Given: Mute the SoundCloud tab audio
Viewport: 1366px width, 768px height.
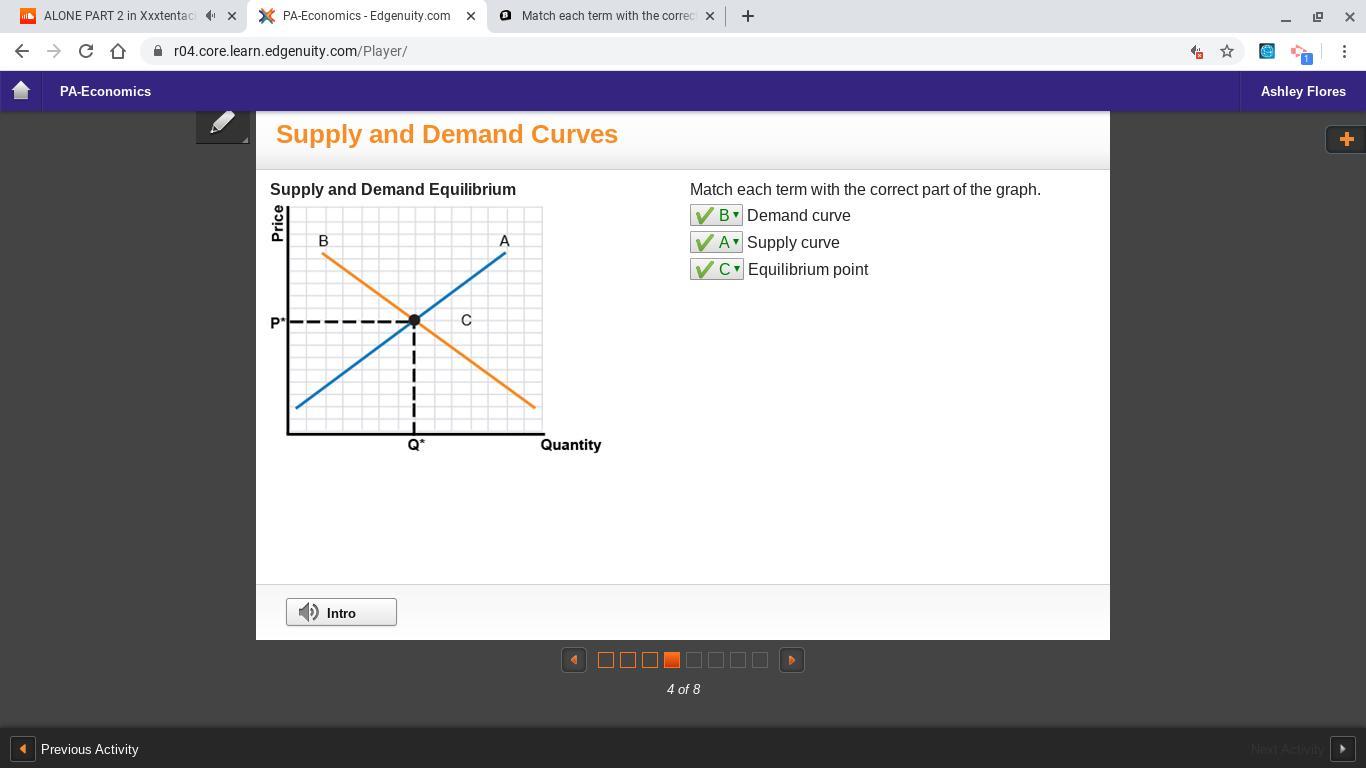Looking at the screenshot, I should (x=210, y=16).
